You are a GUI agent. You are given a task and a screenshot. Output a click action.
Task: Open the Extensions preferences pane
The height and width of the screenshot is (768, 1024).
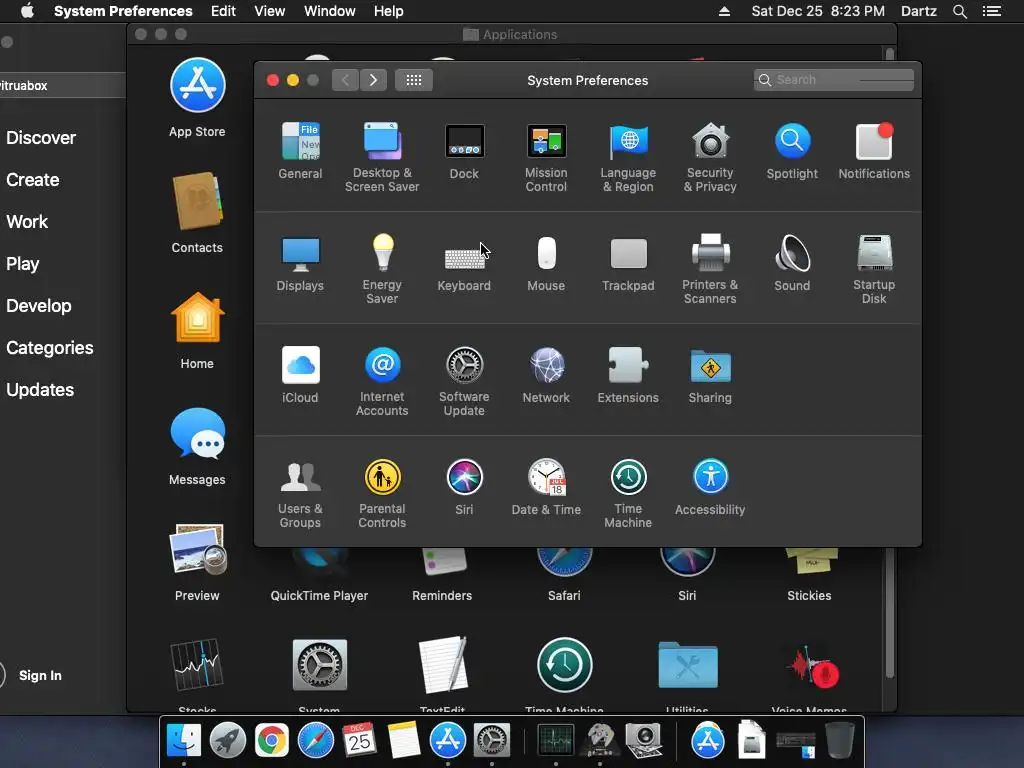click(x=628, y=375)
